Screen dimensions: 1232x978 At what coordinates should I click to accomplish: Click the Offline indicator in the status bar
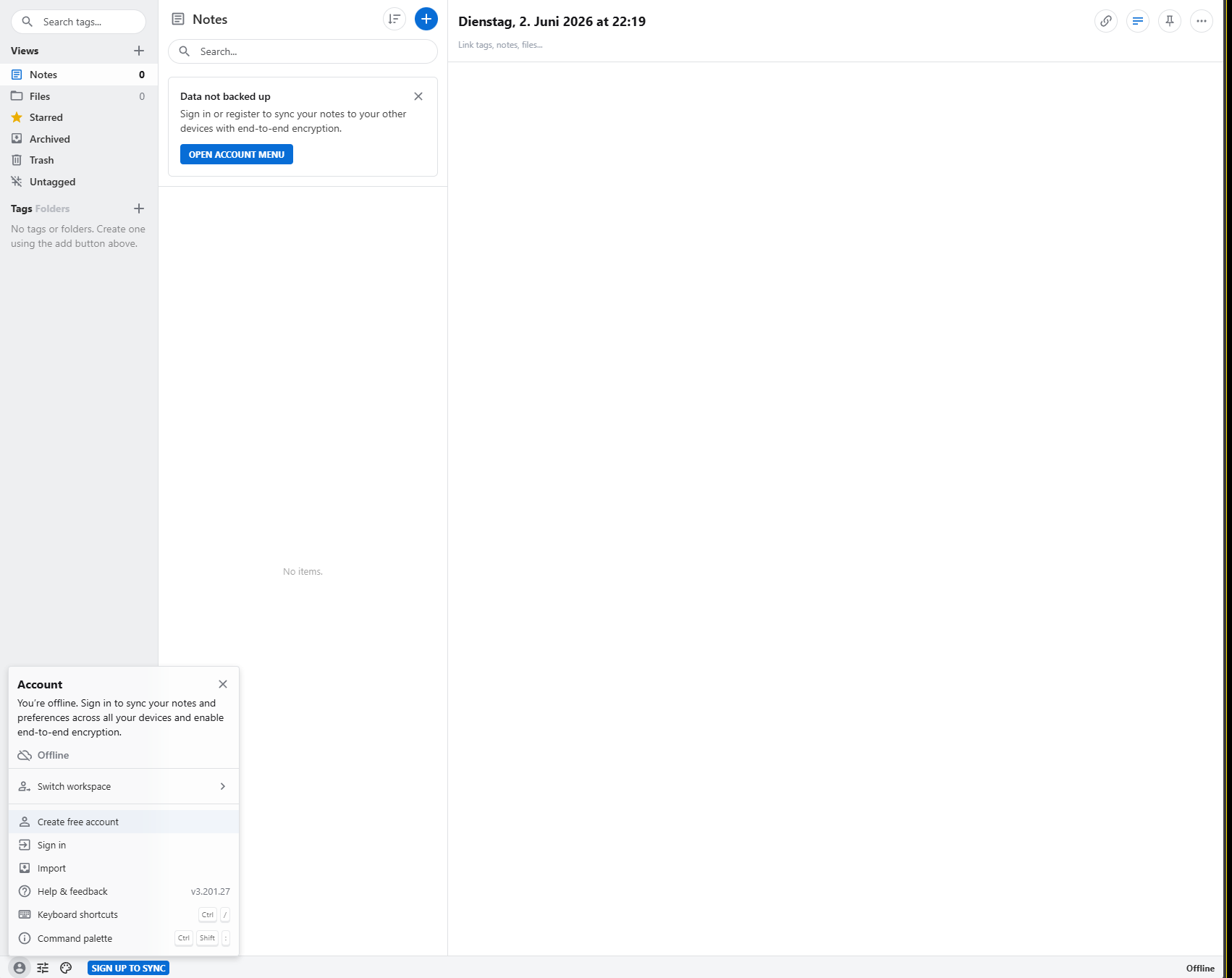point(1200,968)
